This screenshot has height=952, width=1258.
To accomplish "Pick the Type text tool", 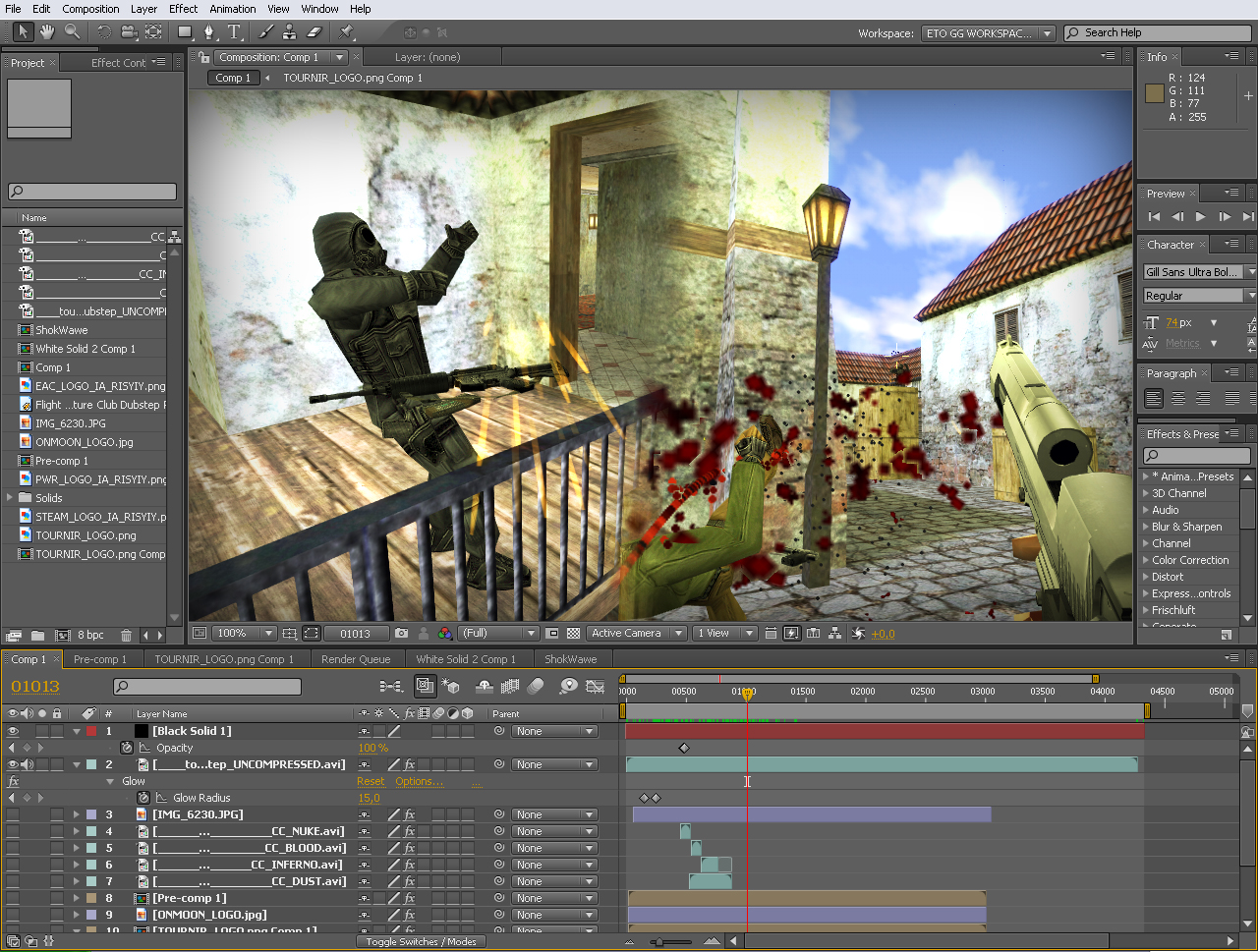I will click(235, 32).
